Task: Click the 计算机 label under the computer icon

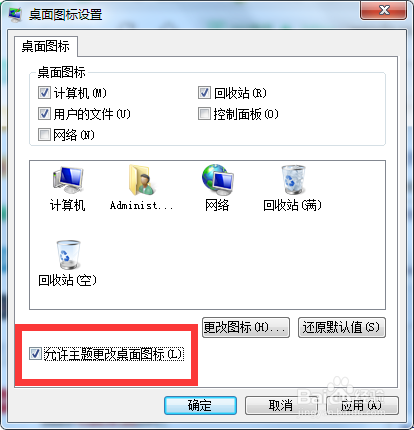Action: [67, 205]
